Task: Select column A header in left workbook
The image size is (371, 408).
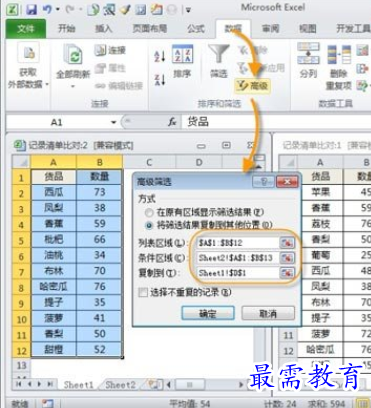Action: pos(53,162)
